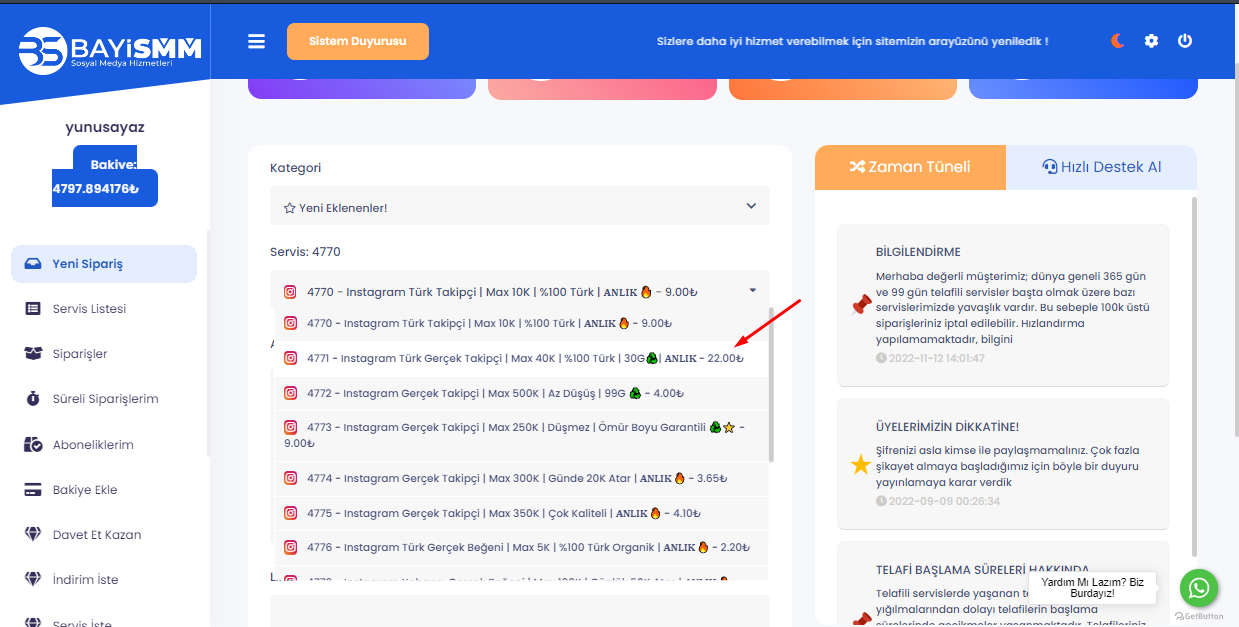Select service 4773 Ömür Boyu Garantili
1239x627 pixels.
click(x=521, y=435)
